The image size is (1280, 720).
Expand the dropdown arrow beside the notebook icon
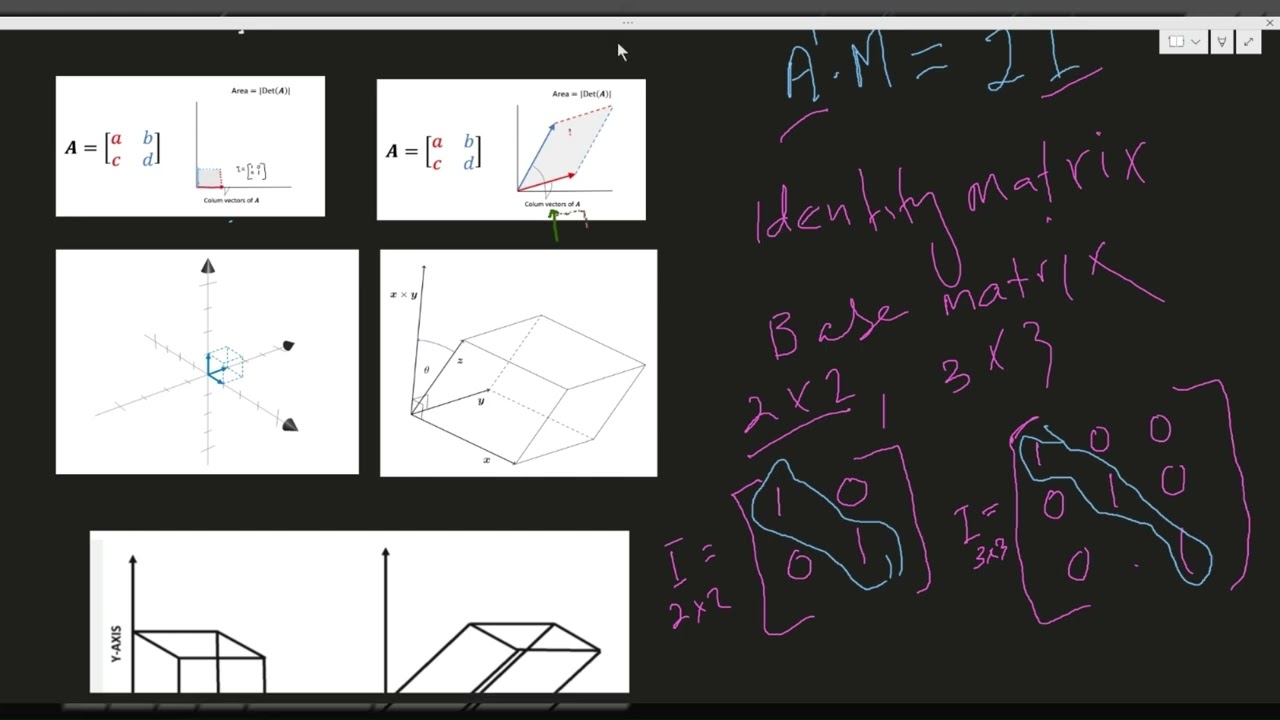(1195, 42)
